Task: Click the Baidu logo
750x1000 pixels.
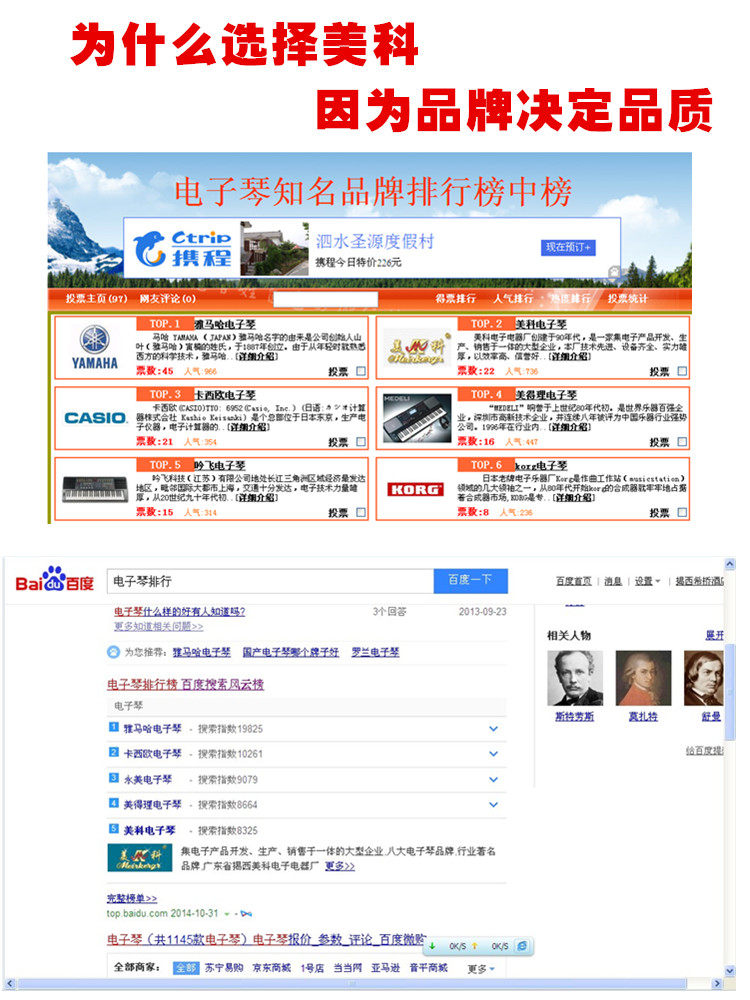Action: click(x=55, y=580)
